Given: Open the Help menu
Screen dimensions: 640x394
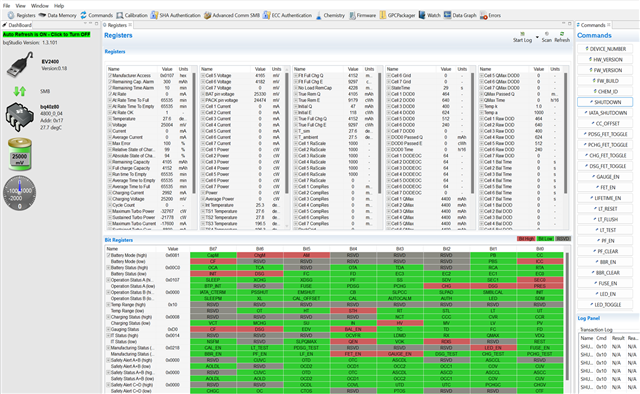Looking at the screenshot, I should (59, 6).
